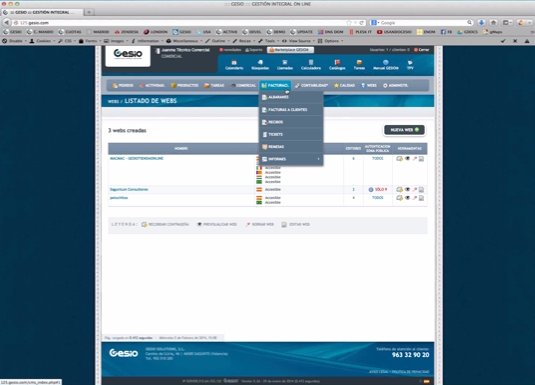
Task: Click the Gesio logo in the header
Action: tap(128, 54)
